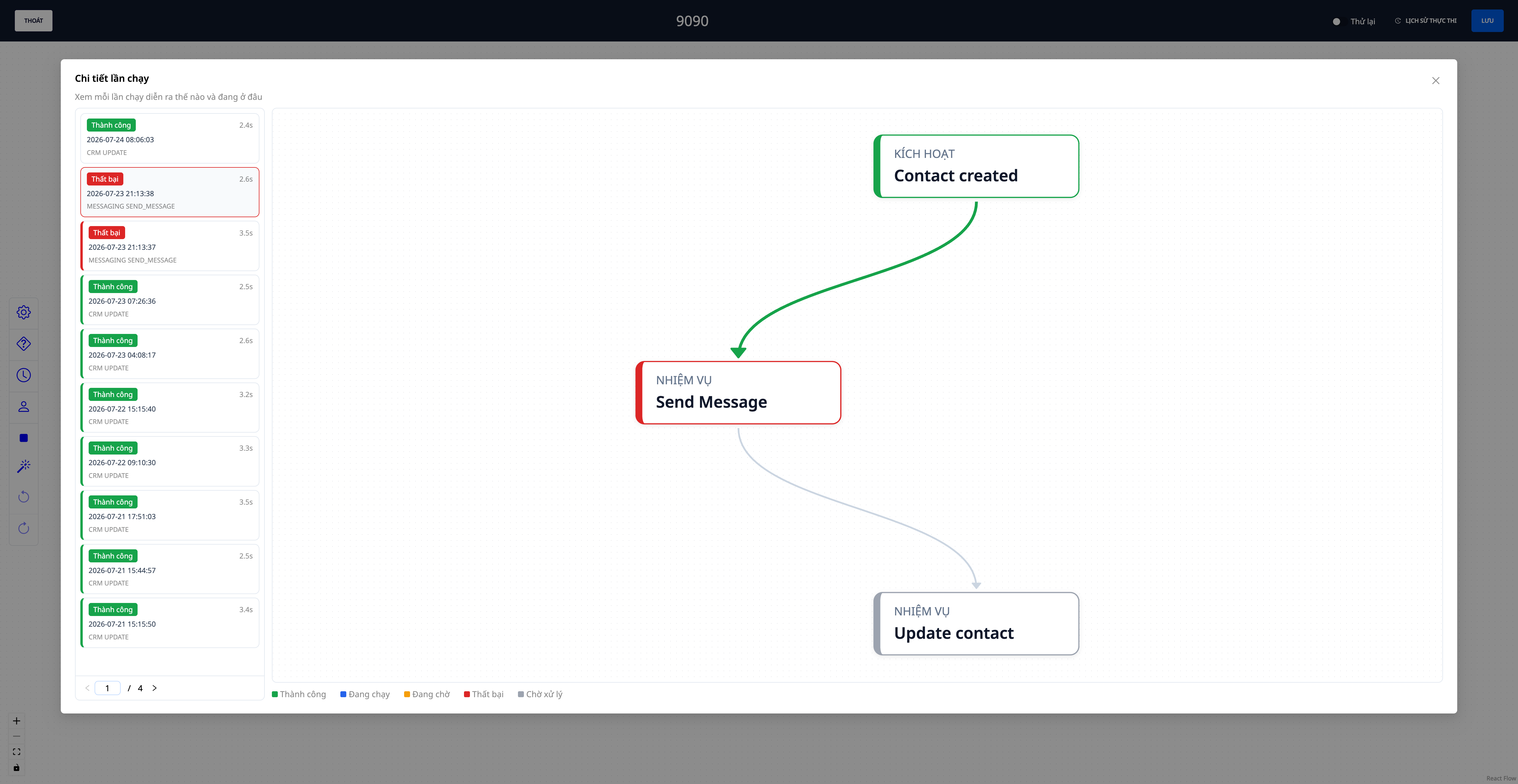The width and height of the screenshot is (1518, 784).
Task: Click the magic wand icon in sidebar
Action: (x=24, y=466)
